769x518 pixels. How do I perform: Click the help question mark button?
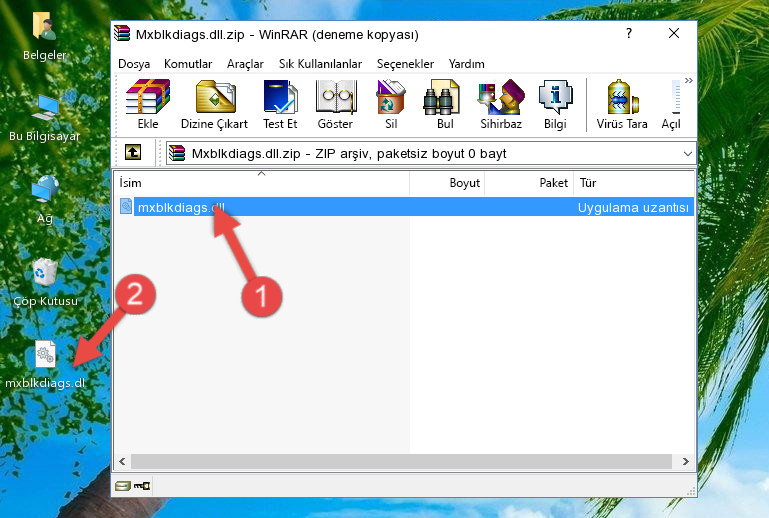629,33
